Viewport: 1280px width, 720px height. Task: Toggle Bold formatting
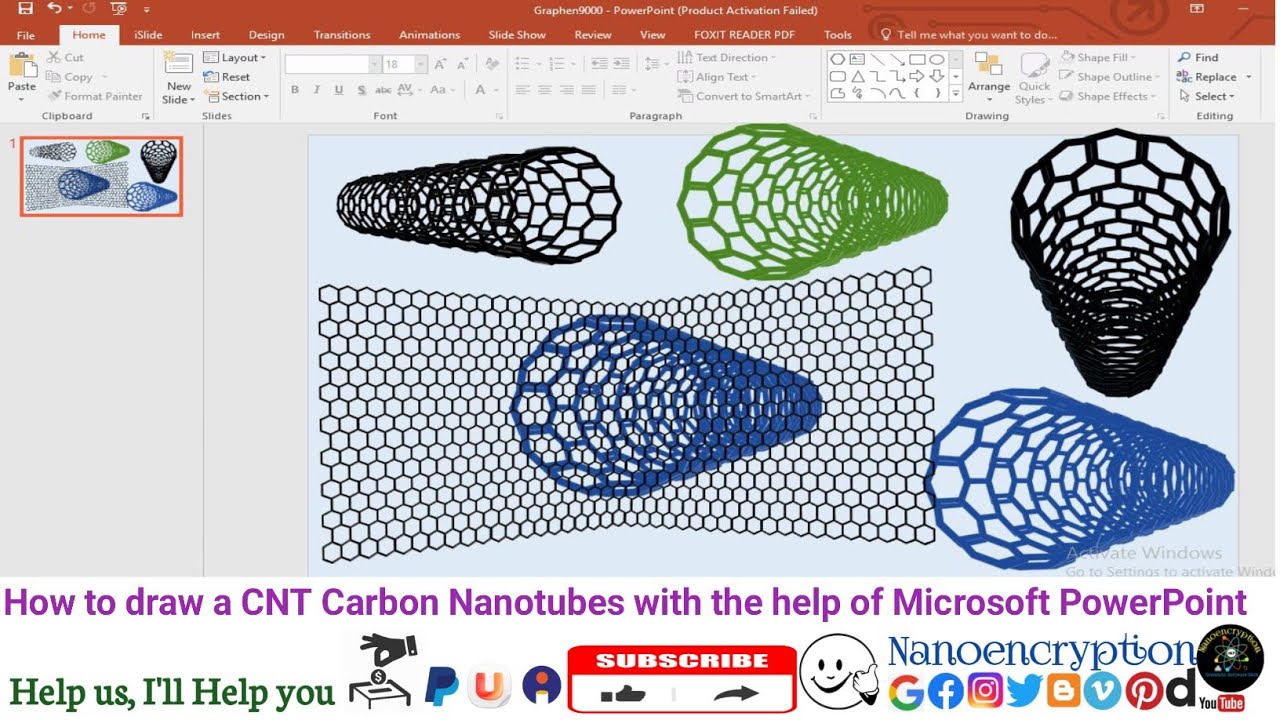(x=295, y=90)
